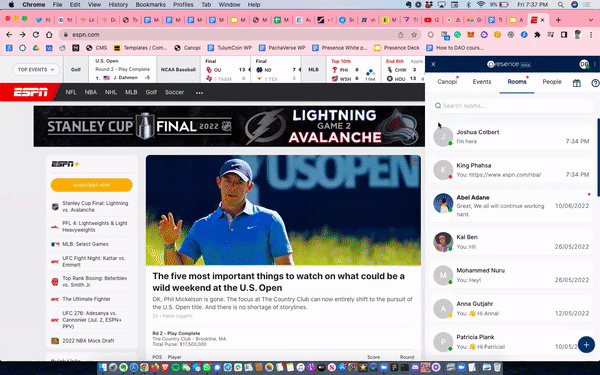Click the share icon in address bar

[x=401, y=35]
